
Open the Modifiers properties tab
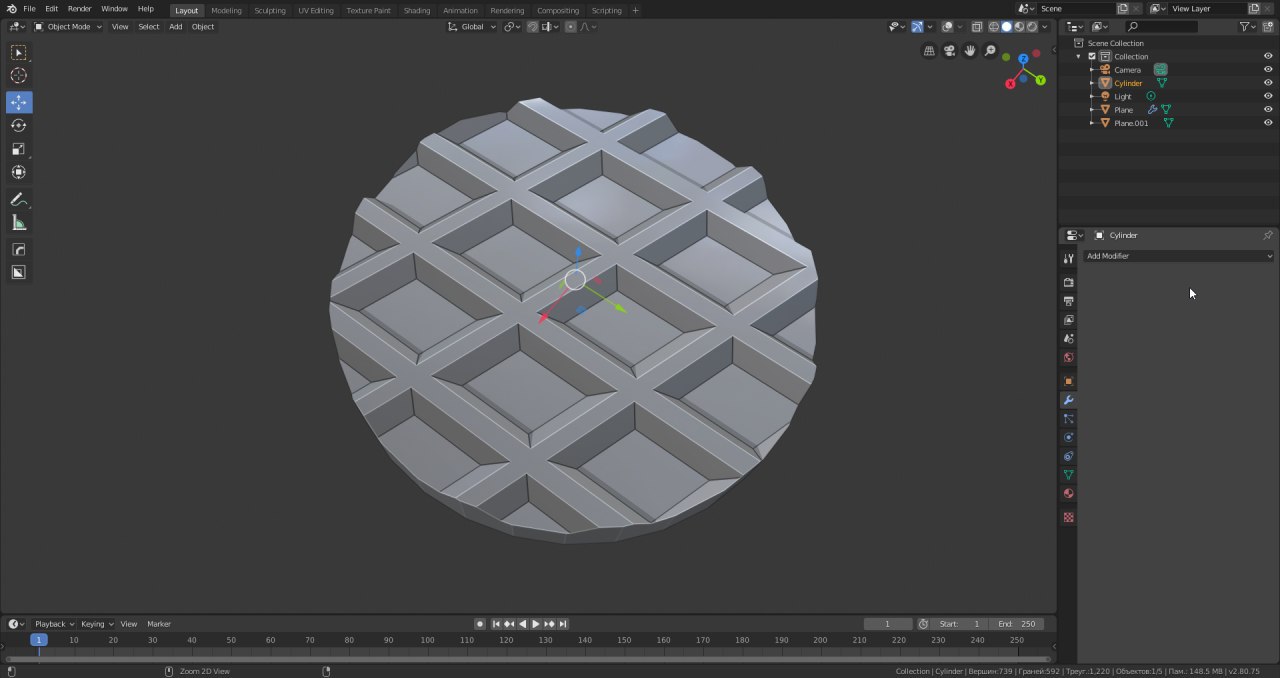click(x=1068, y=400)
